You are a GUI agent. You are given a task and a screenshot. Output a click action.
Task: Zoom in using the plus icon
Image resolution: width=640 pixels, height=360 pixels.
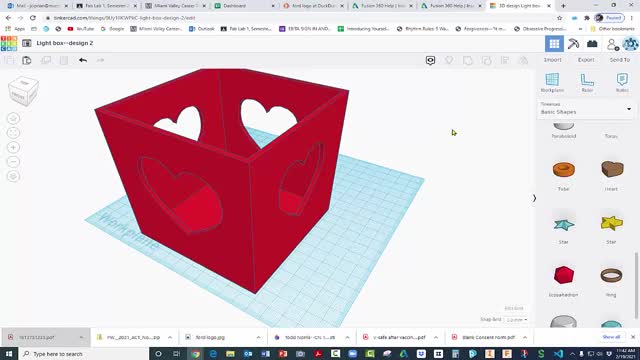coord(13,147)
